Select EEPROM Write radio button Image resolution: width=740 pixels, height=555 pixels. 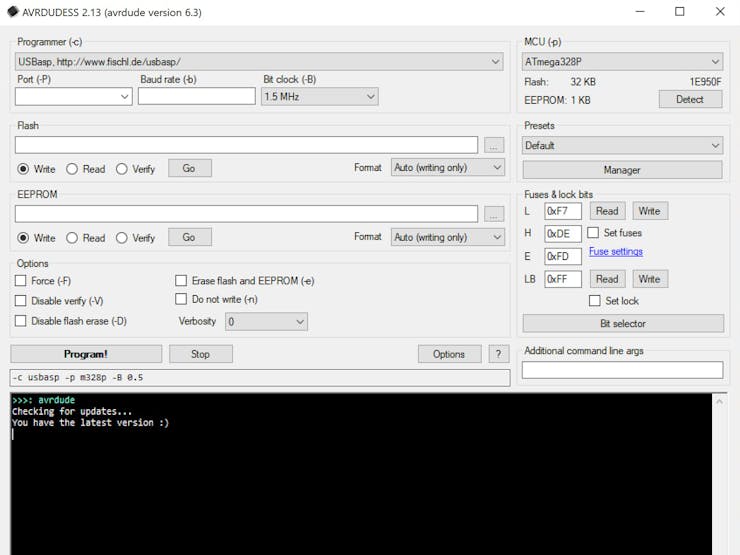tap(23, 238)
